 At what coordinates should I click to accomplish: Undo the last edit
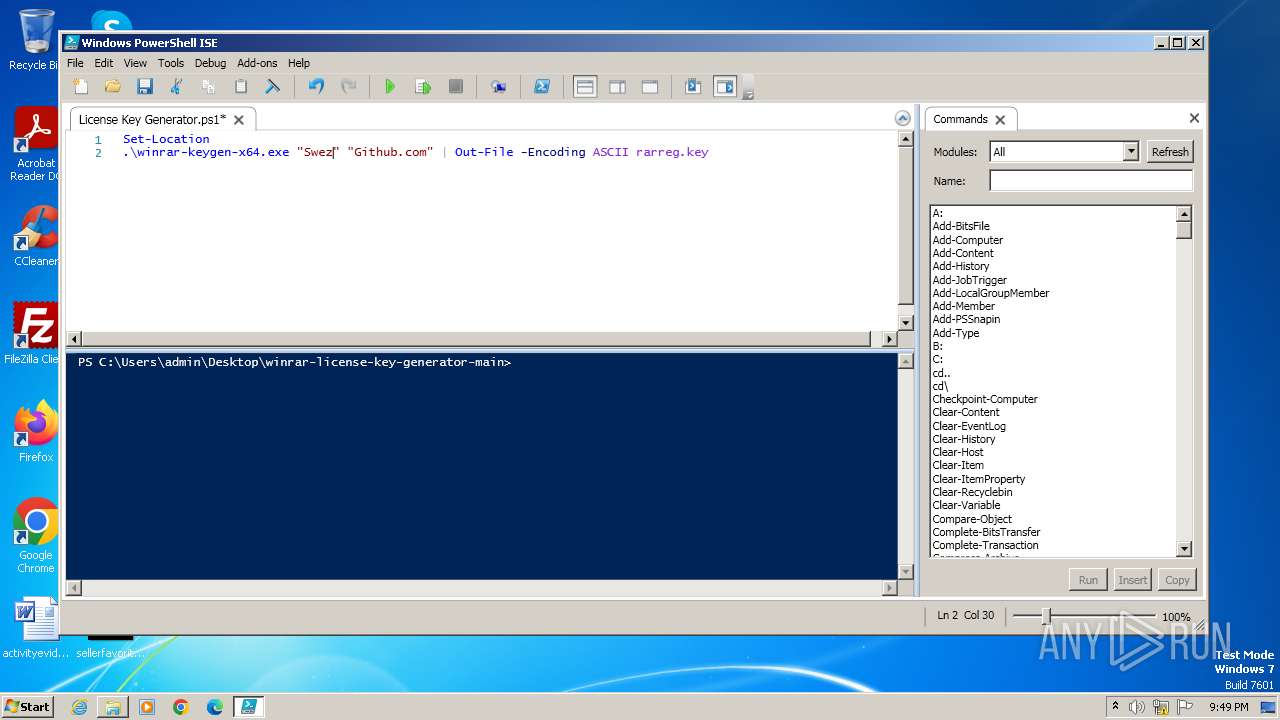tap(316, 87)
